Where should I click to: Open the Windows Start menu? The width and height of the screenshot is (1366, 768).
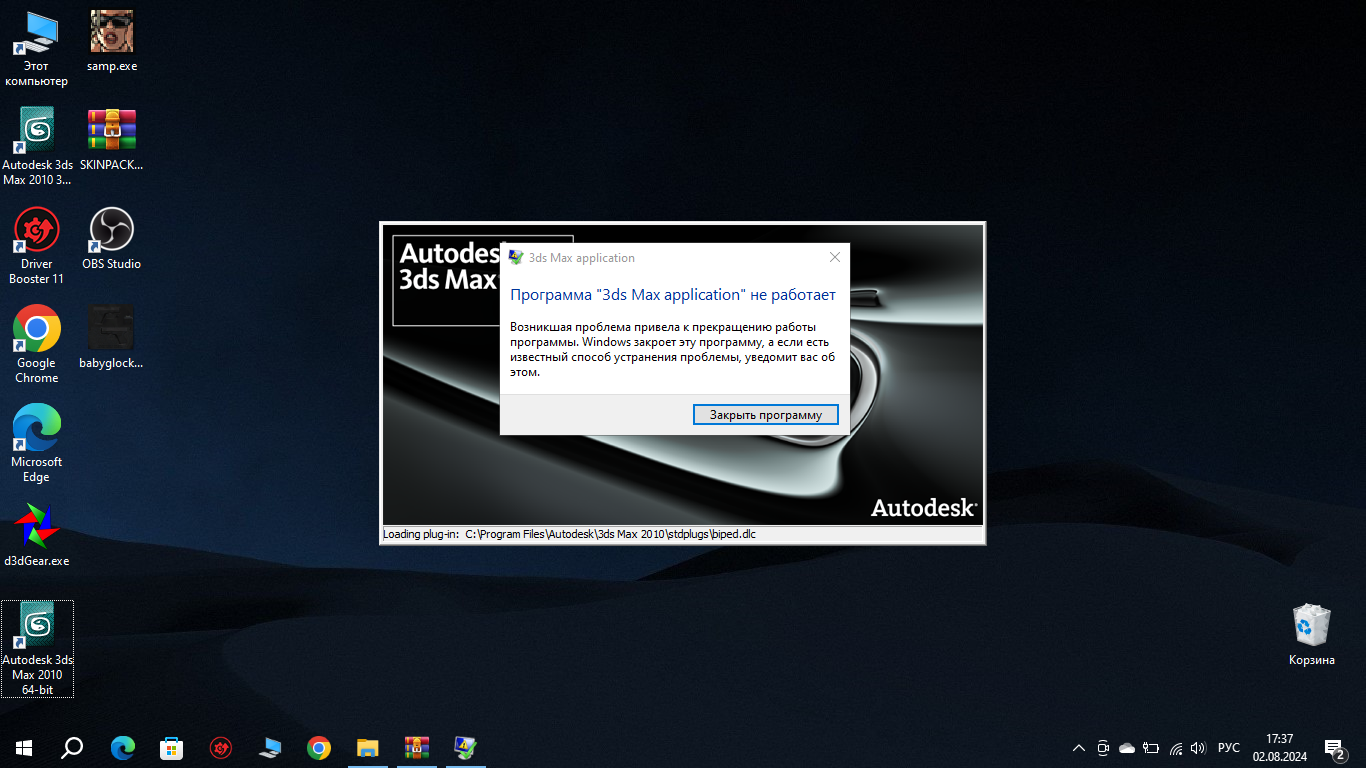point(24,747)
